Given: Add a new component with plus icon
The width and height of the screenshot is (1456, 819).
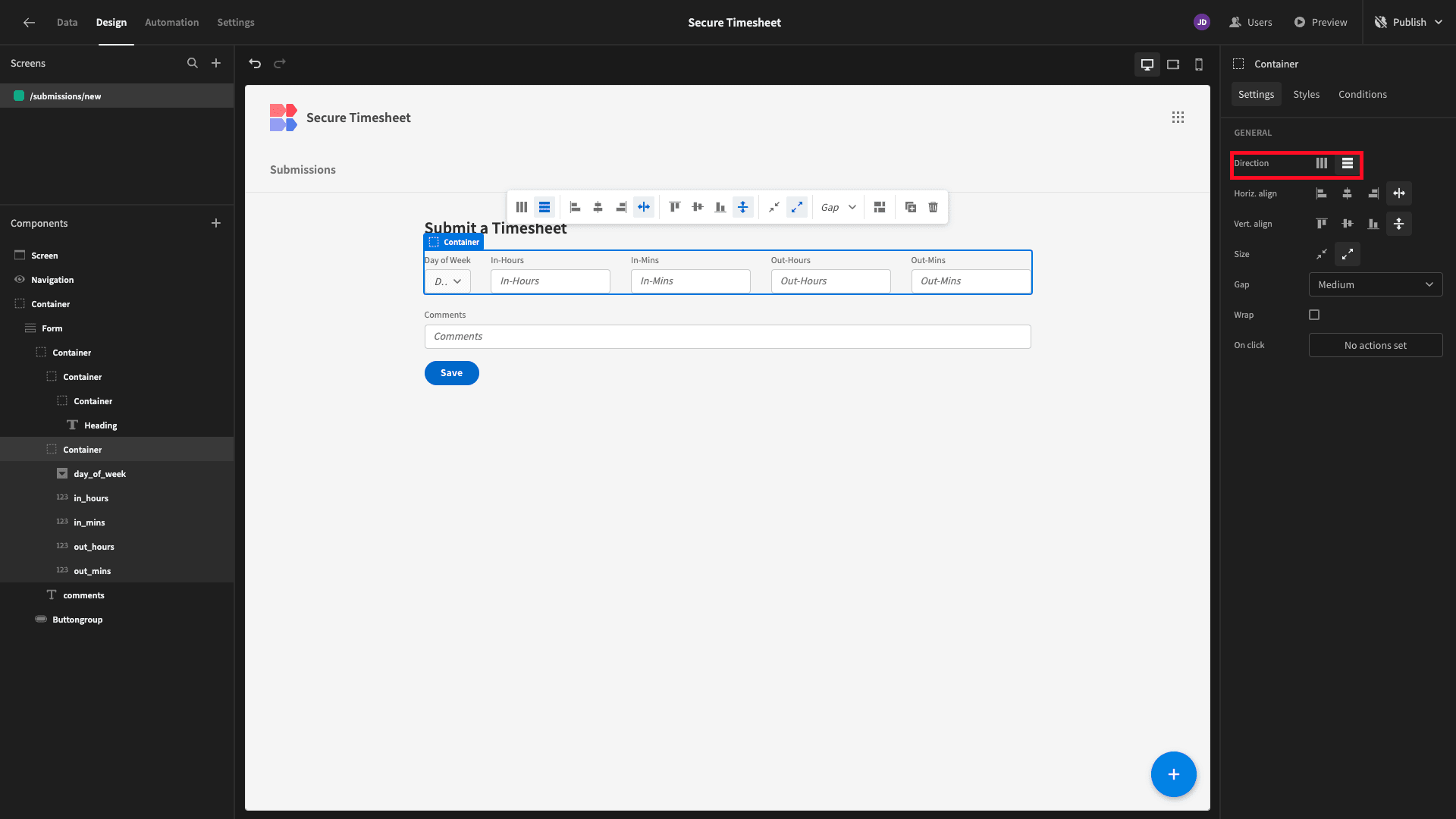Looking at the screenshot, I should point(216,223).
